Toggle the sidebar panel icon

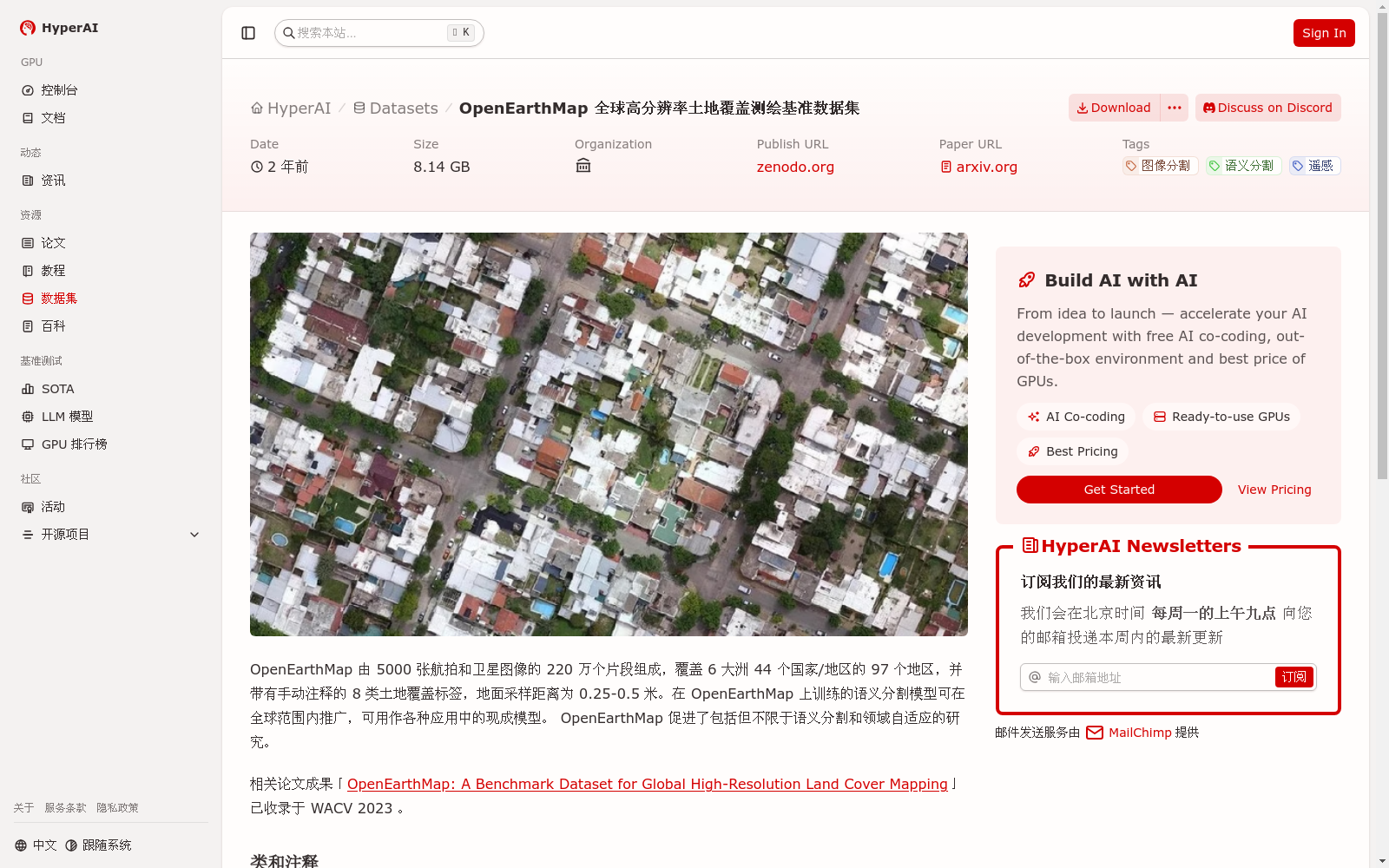pos(248,33)
